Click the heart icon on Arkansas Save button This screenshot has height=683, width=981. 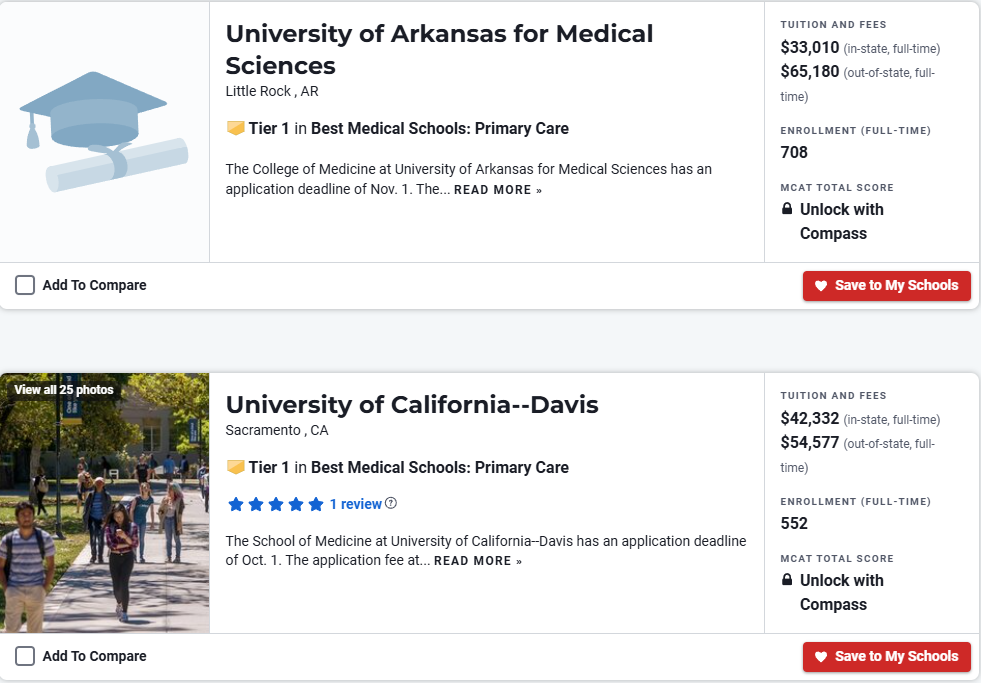coord(821,286)
